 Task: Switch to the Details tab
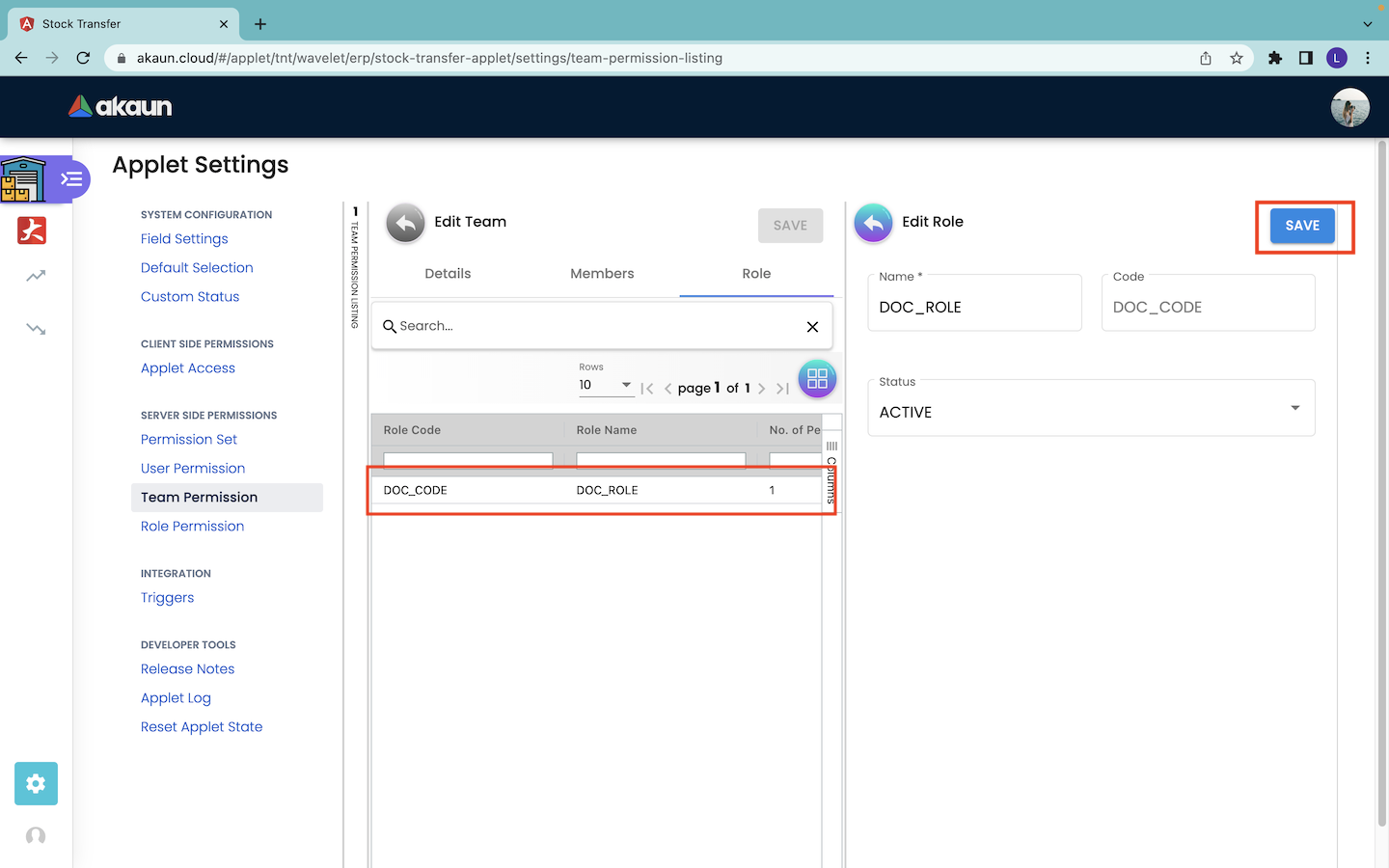pyautogui.click(x=448, y=274)
